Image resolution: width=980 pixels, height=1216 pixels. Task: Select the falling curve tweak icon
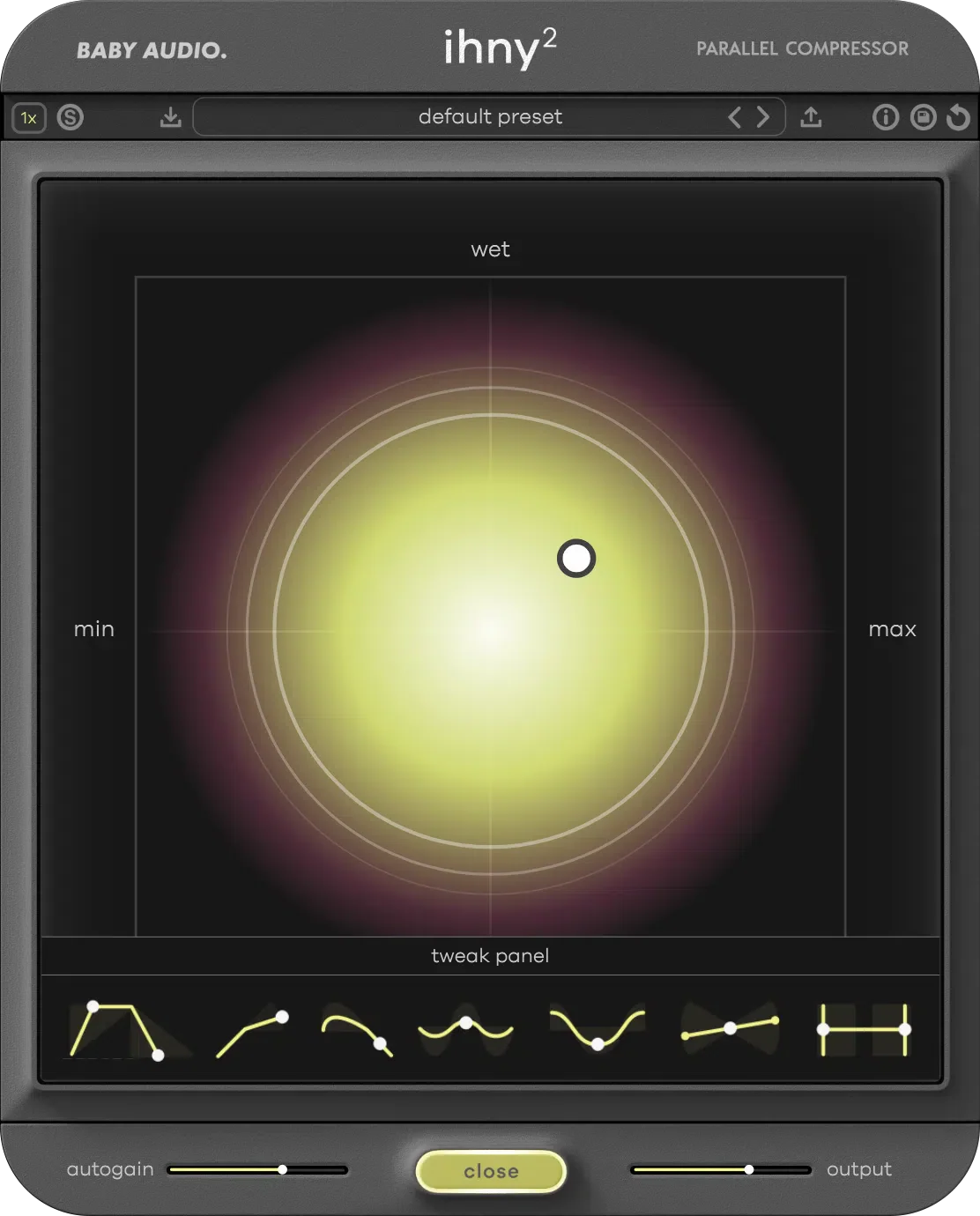pyautogui.click(x=357, y=1031)
